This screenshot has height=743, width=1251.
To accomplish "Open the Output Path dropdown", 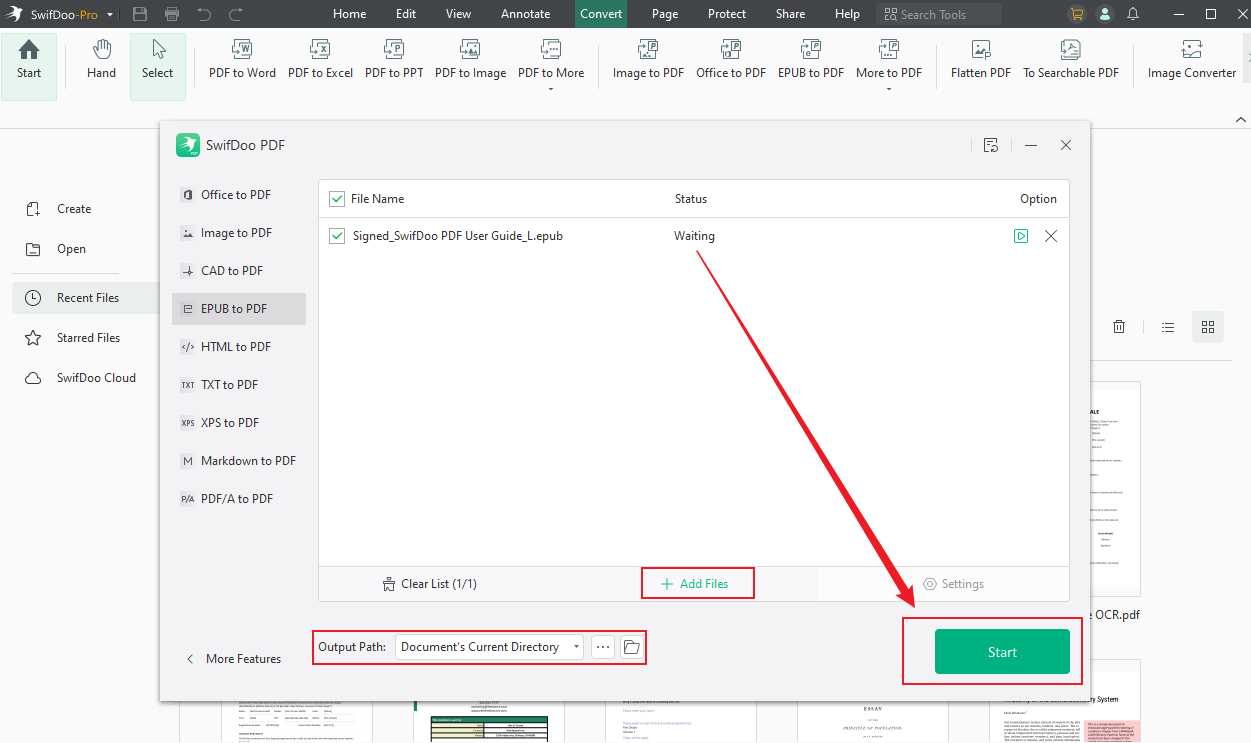I will pyautogui.click(x=490, y=647).
